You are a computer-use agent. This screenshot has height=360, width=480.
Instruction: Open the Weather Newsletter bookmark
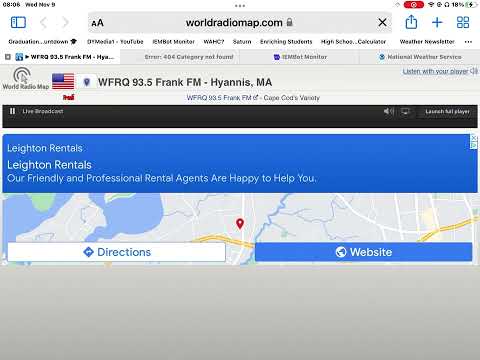[427, 42]
